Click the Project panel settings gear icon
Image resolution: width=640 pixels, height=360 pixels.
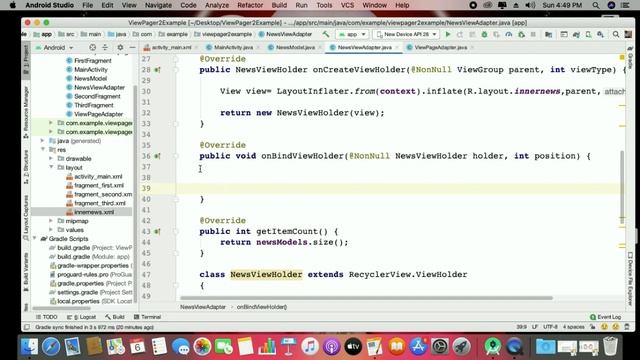(x=120, y=47)
